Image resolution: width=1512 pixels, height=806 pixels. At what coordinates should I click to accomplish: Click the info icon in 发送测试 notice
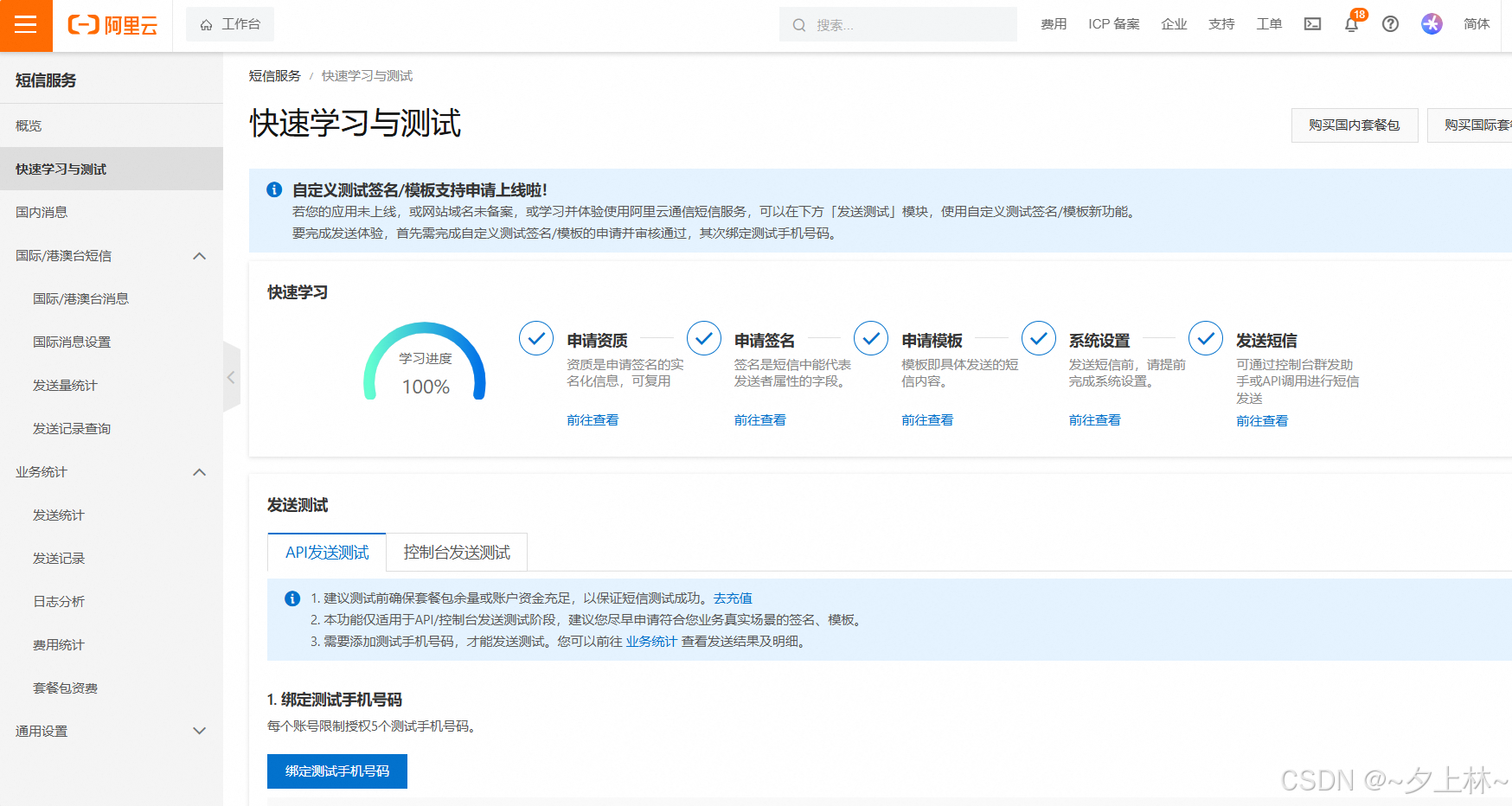(292, 598)
